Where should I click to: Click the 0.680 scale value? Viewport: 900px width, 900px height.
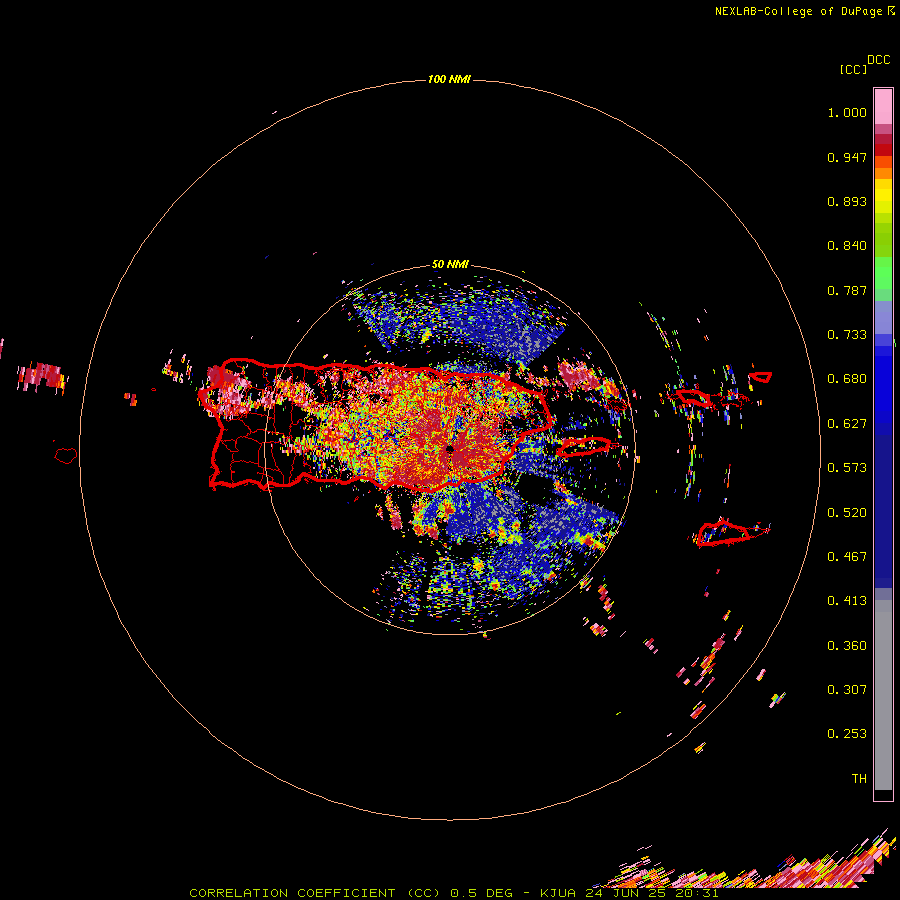847,379
